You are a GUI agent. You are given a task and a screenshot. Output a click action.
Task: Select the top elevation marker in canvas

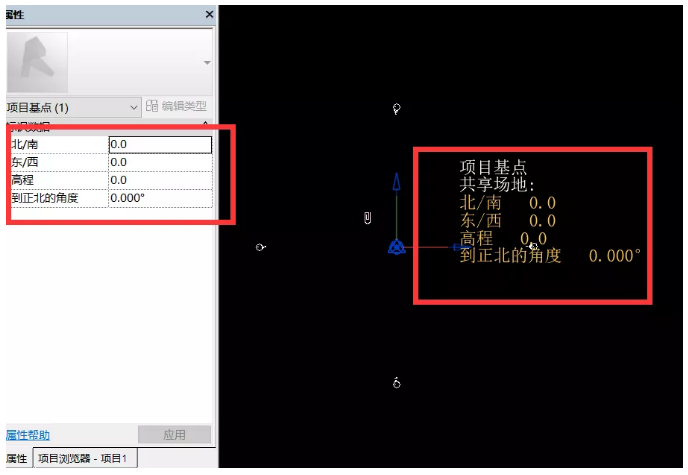coord(397,108)
